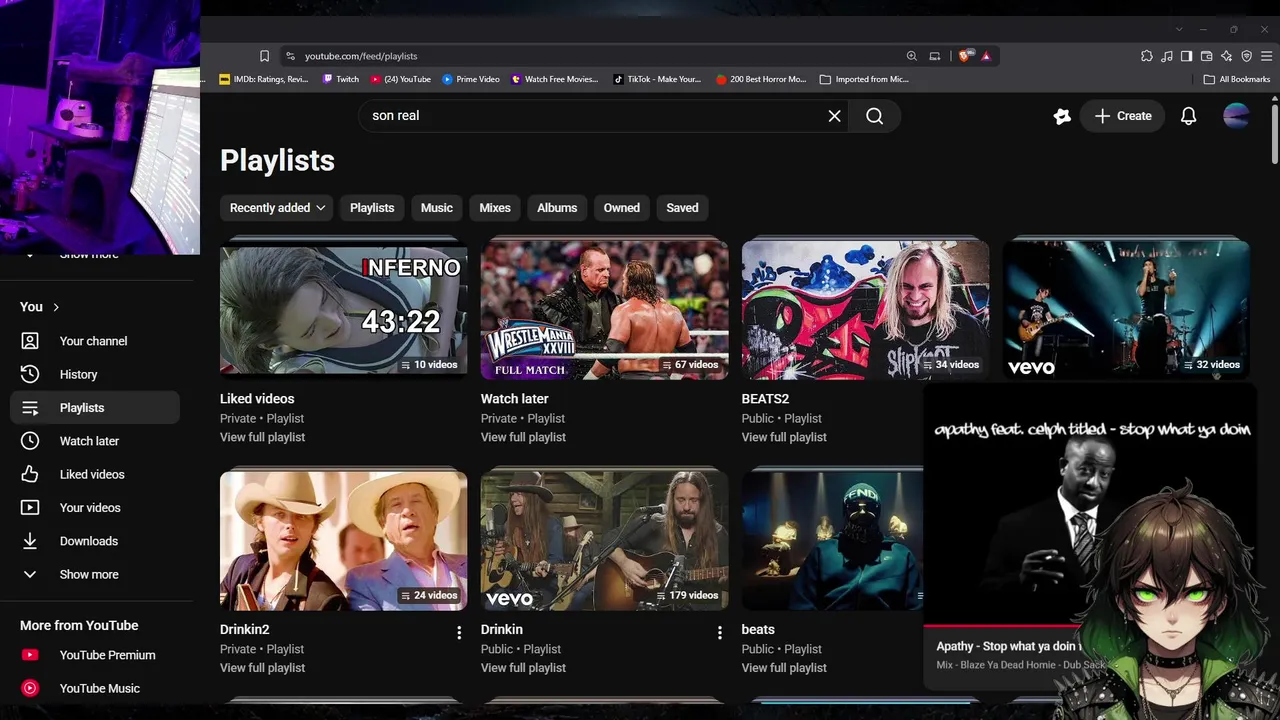Bookmark this page in the browser

point(264,56)
